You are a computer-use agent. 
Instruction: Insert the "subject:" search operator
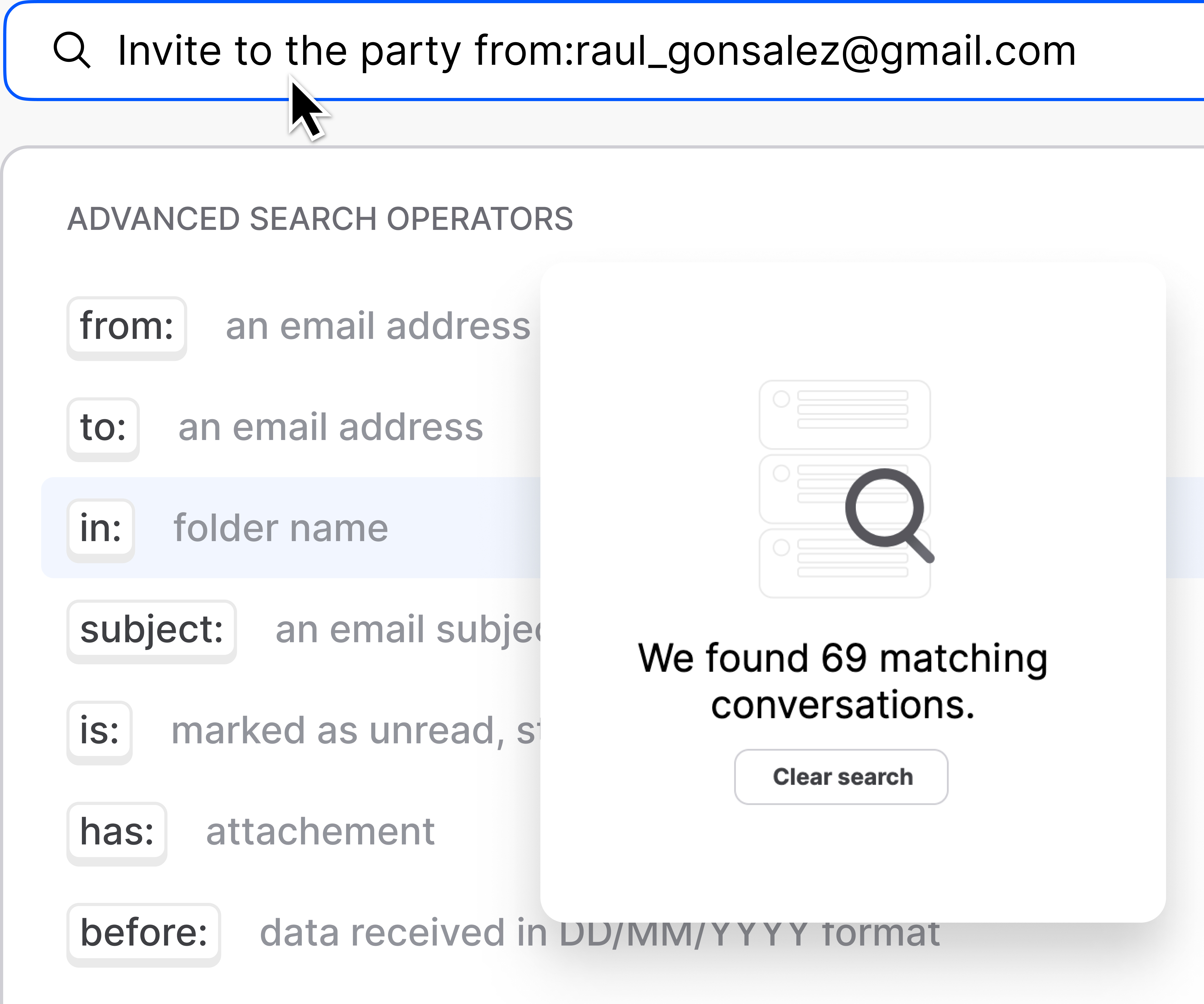pyautogui.click(x=152, y=630)
